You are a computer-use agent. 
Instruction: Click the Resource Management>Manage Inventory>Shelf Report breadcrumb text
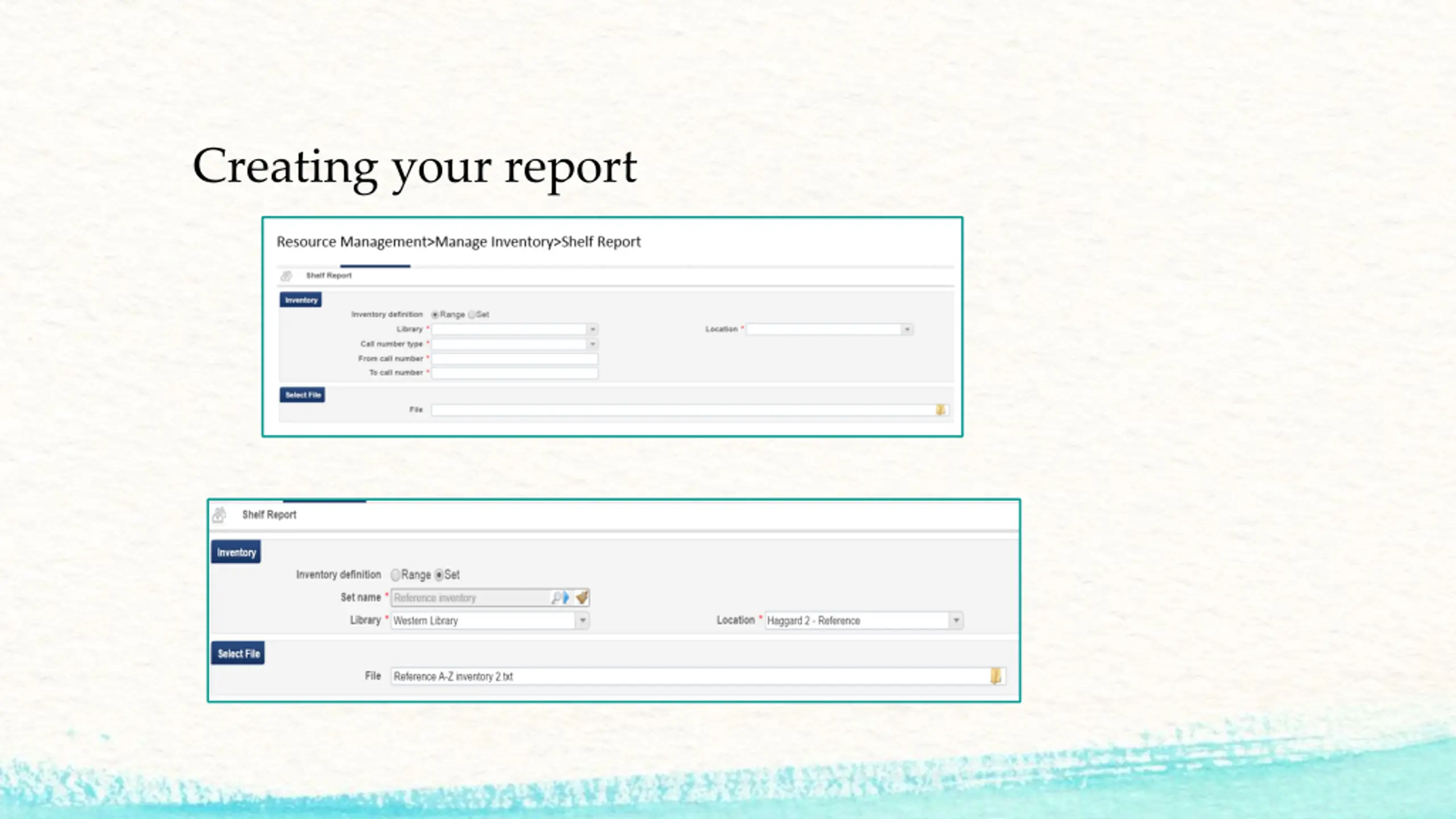[458, 242]
